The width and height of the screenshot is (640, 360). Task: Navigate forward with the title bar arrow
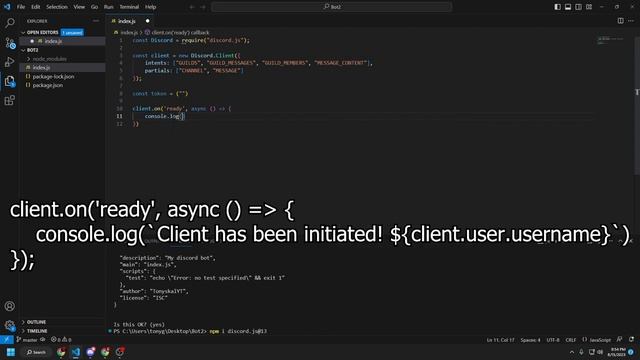(203, 7)
